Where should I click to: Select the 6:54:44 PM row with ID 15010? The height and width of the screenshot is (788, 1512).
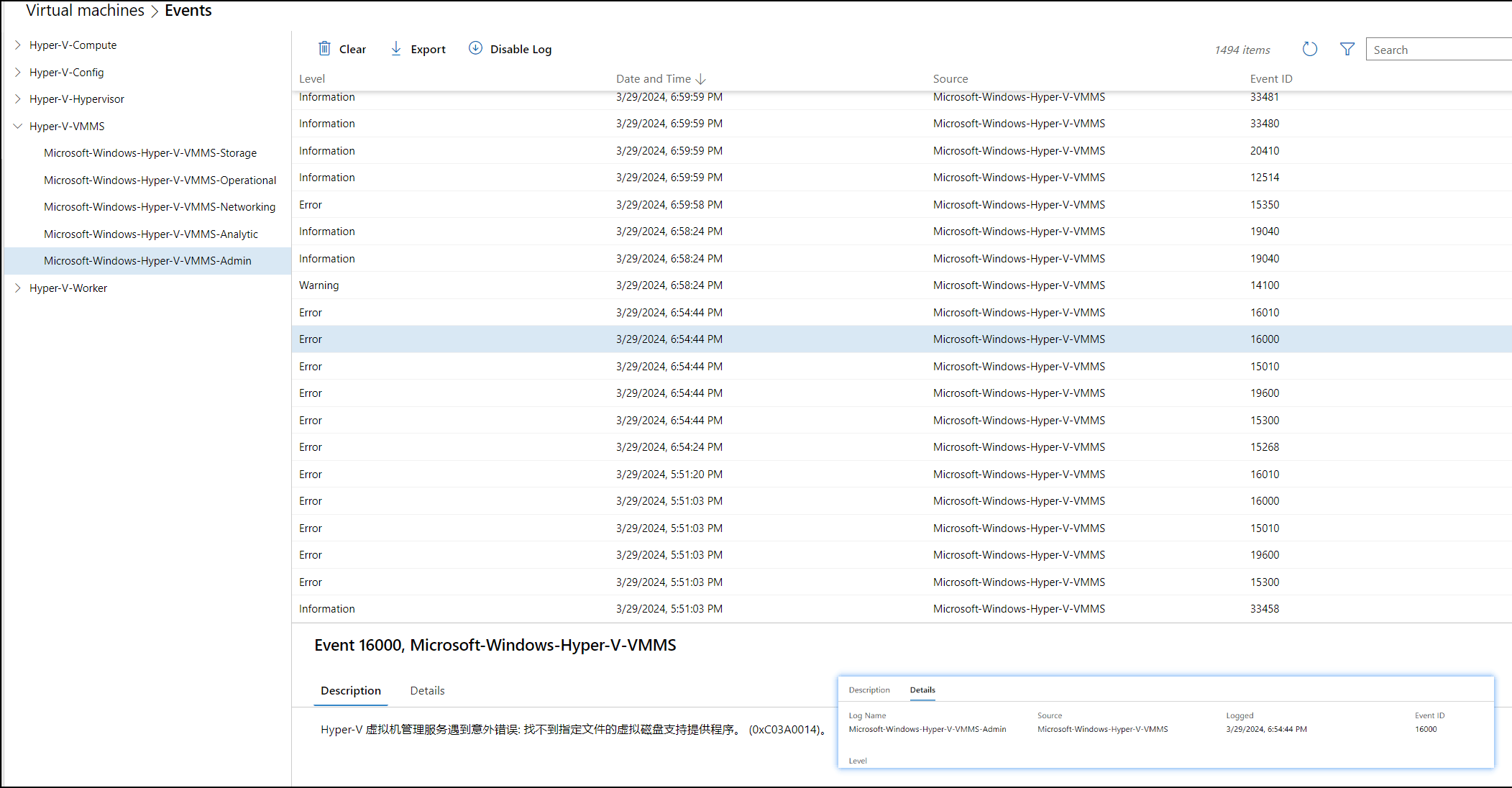(902, 367)
